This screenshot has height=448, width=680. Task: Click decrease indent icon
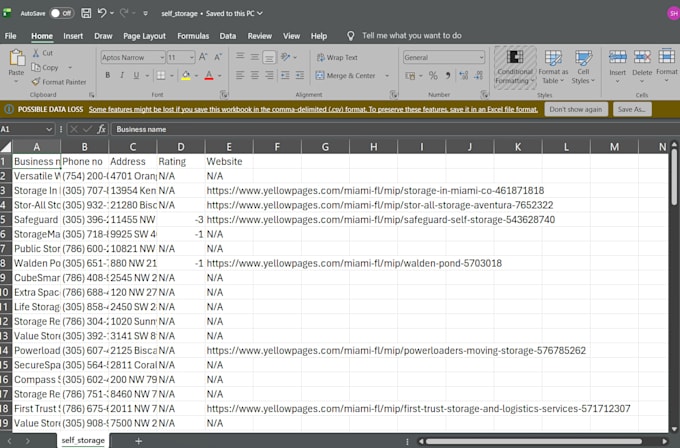[x=285, y=75]
